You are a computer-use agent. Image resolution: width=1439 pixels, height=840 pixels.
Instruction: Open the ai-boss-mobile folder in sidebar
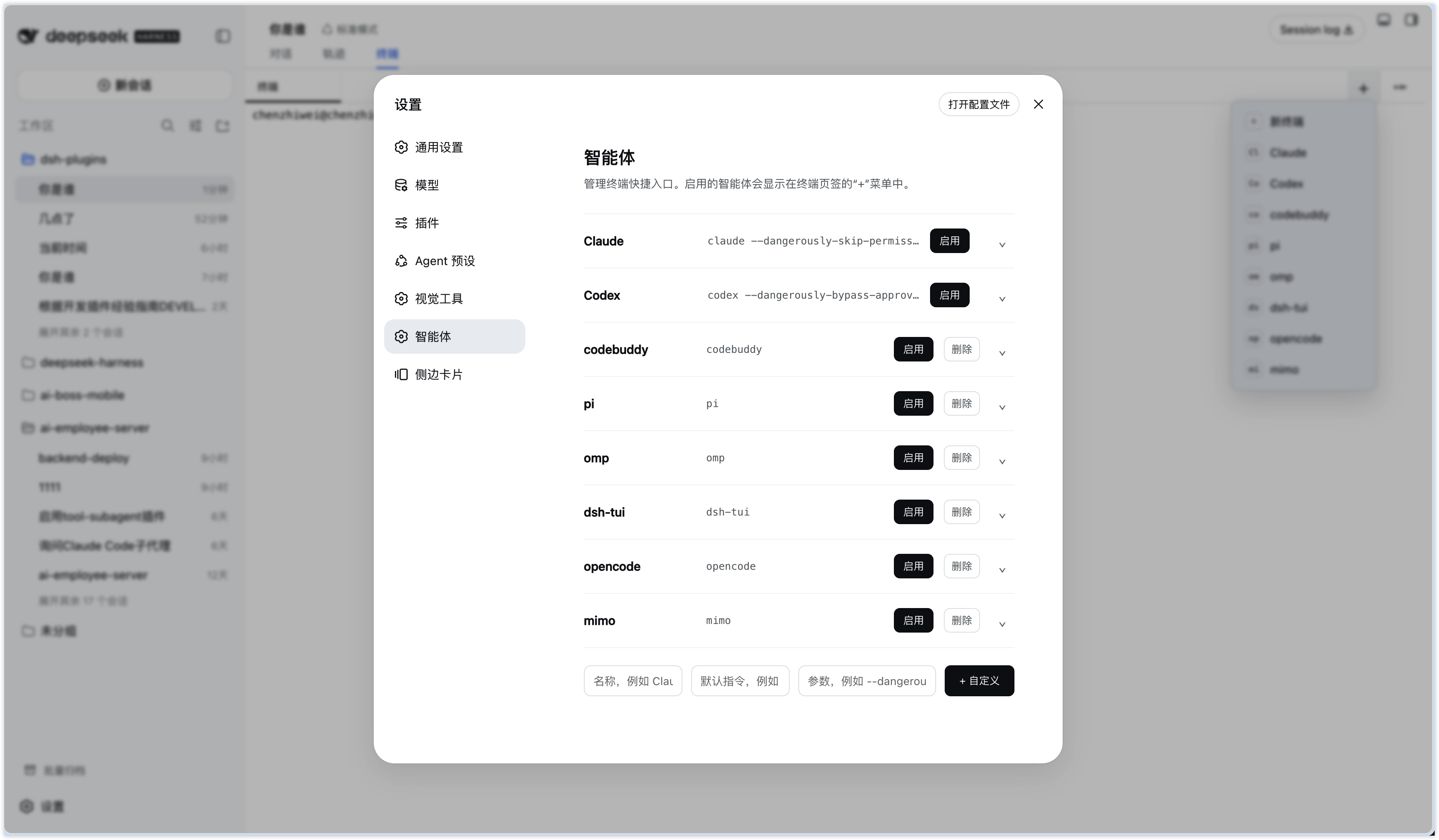coord(124,395)
